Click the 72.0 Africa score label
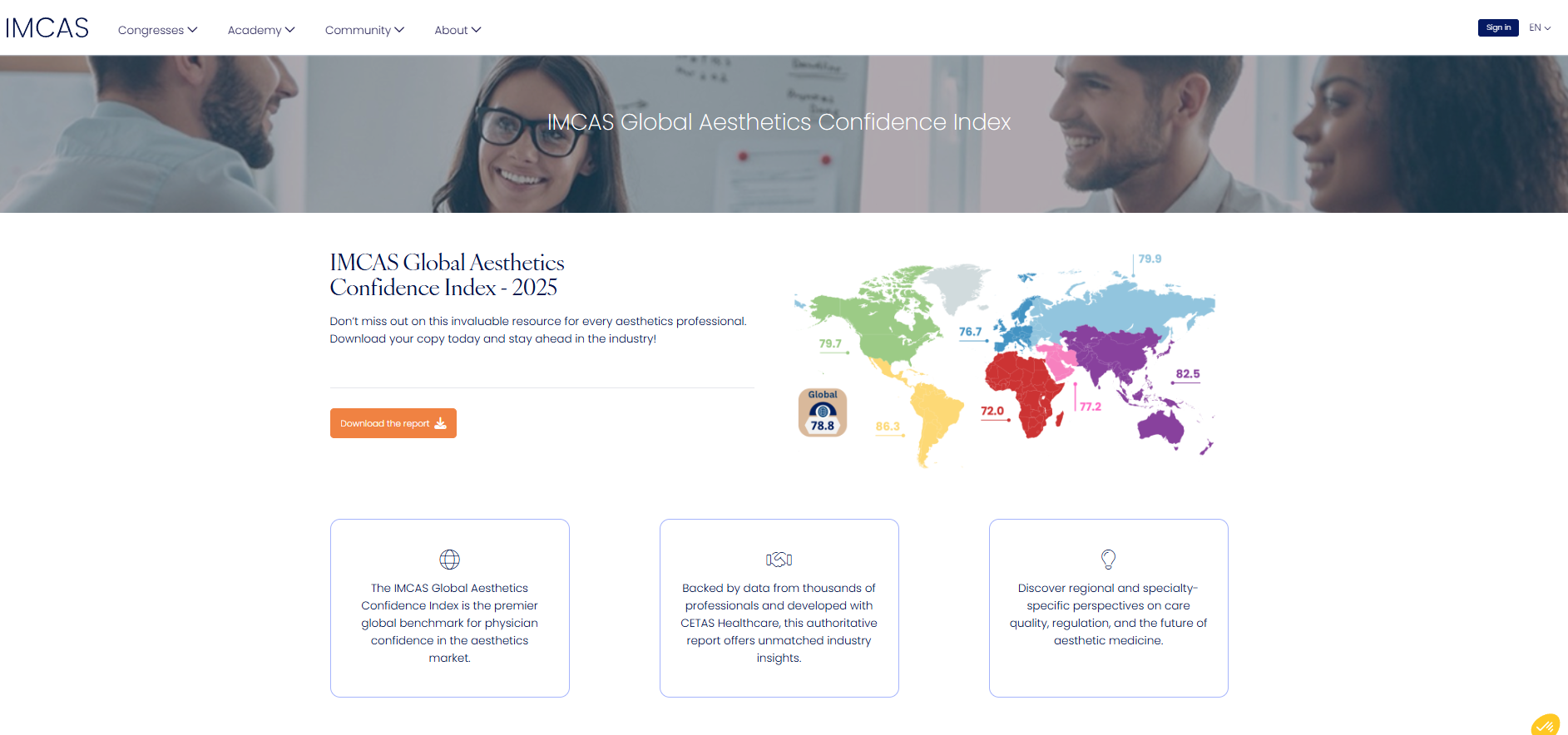 point(992,411)
